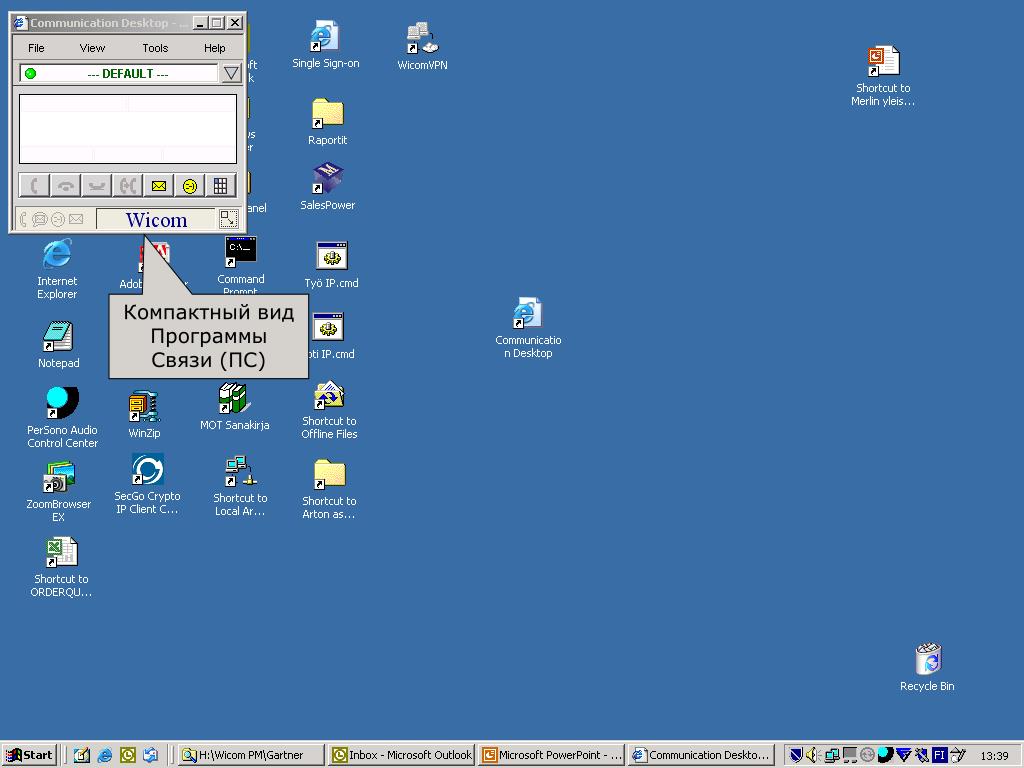
Task: Click the hang up call button
Action: click(x=65, y=186)
